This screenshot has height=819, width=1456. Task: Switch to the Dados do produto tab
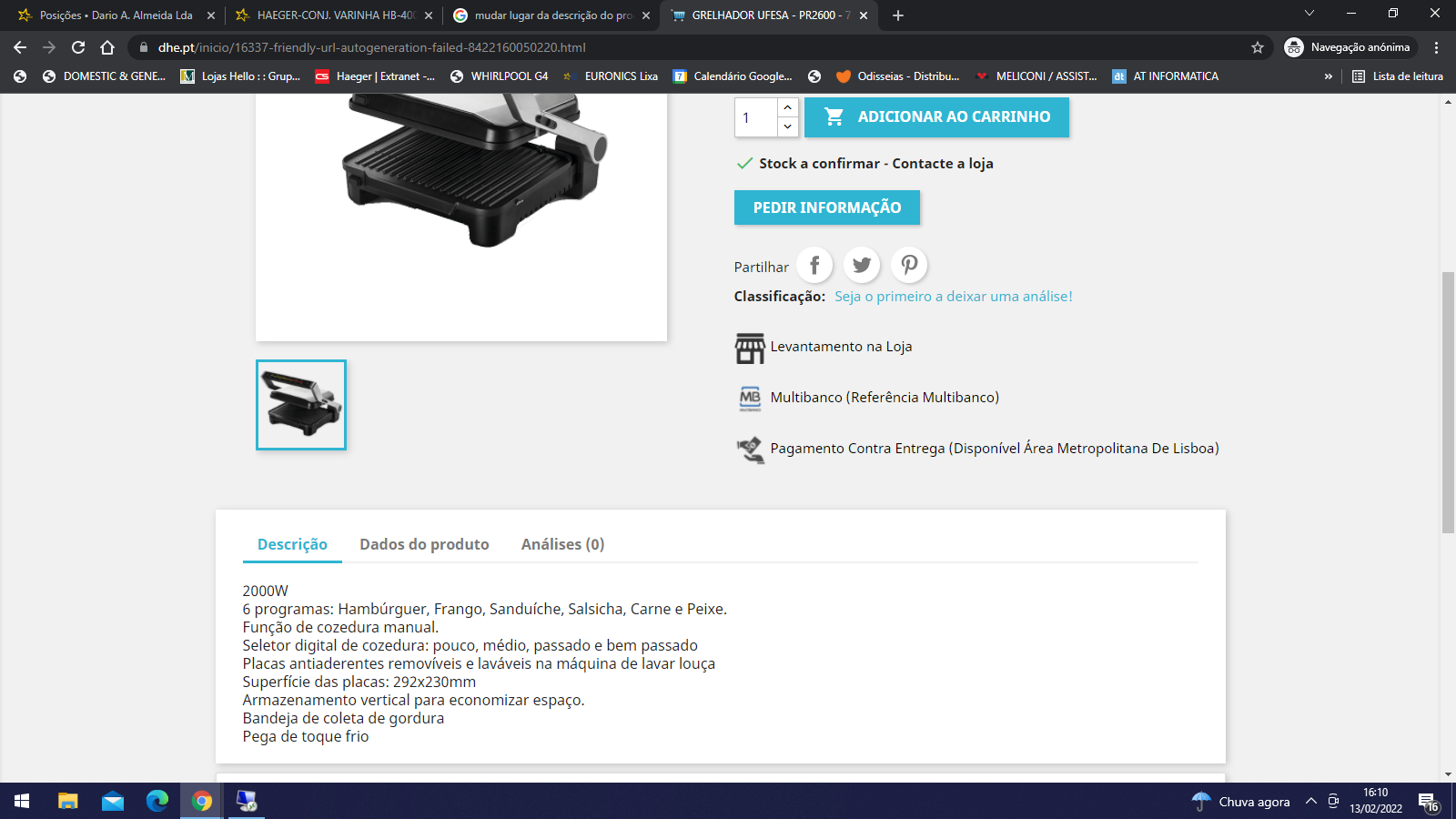point(424,544)
